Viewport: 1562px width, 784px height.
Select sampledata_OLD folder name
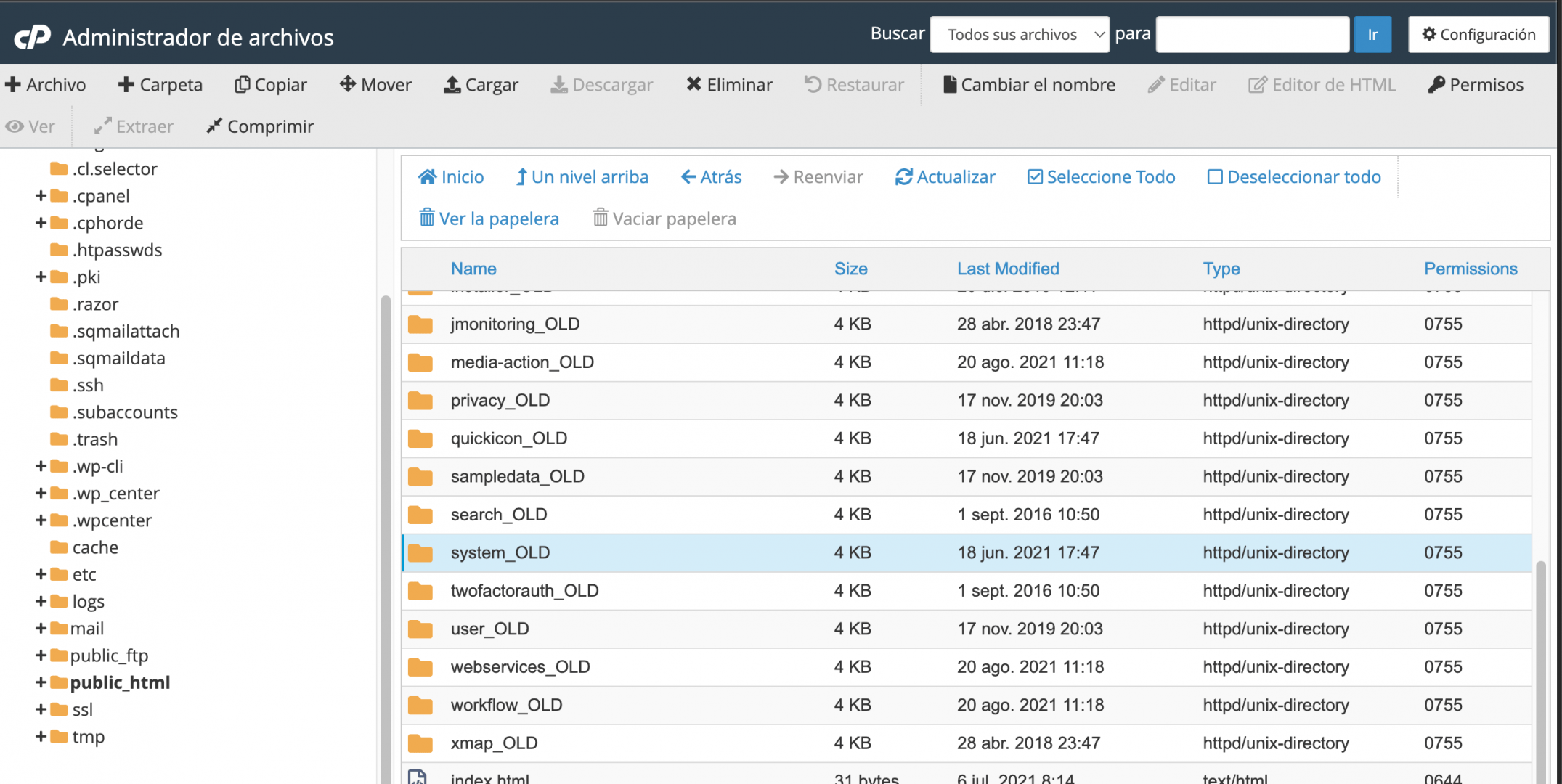tap(518, 476)
